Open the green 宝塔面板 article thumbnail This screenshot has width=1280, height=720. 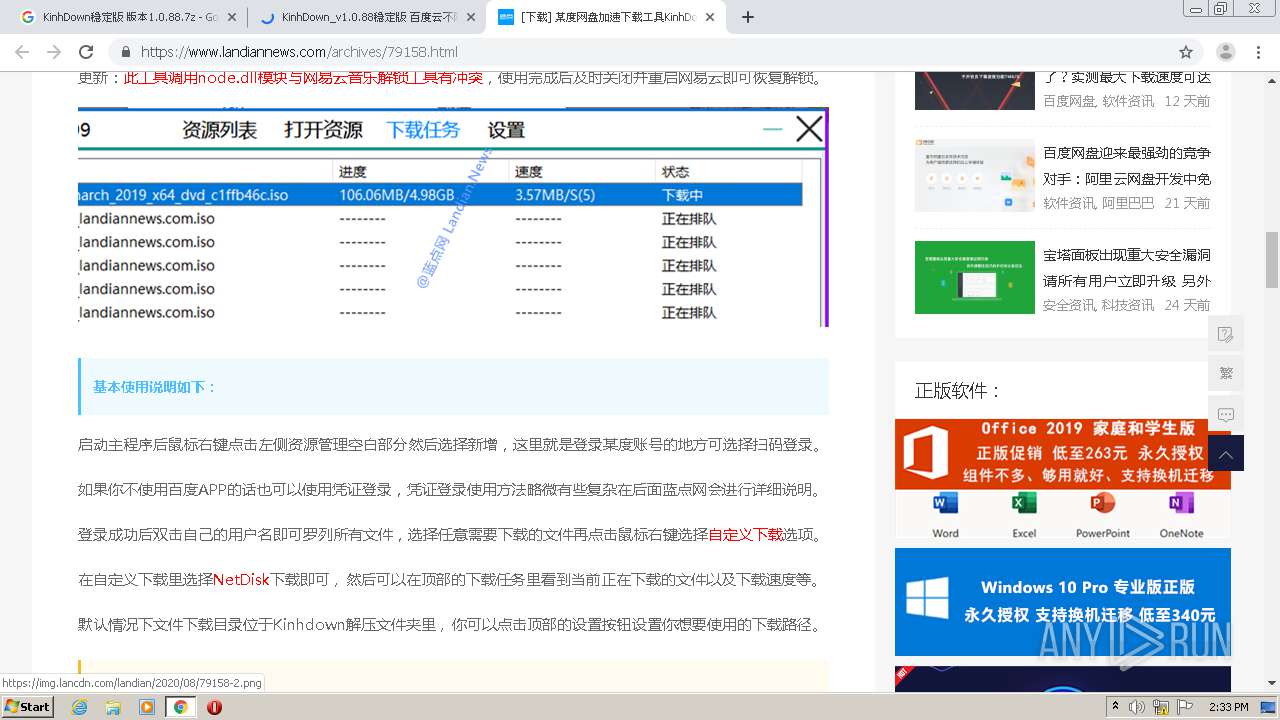tap(975, 278)
